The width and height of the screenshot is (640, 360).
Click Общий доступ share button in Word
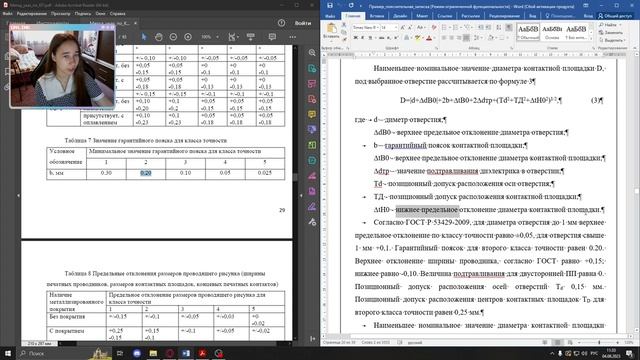point(615,16)
